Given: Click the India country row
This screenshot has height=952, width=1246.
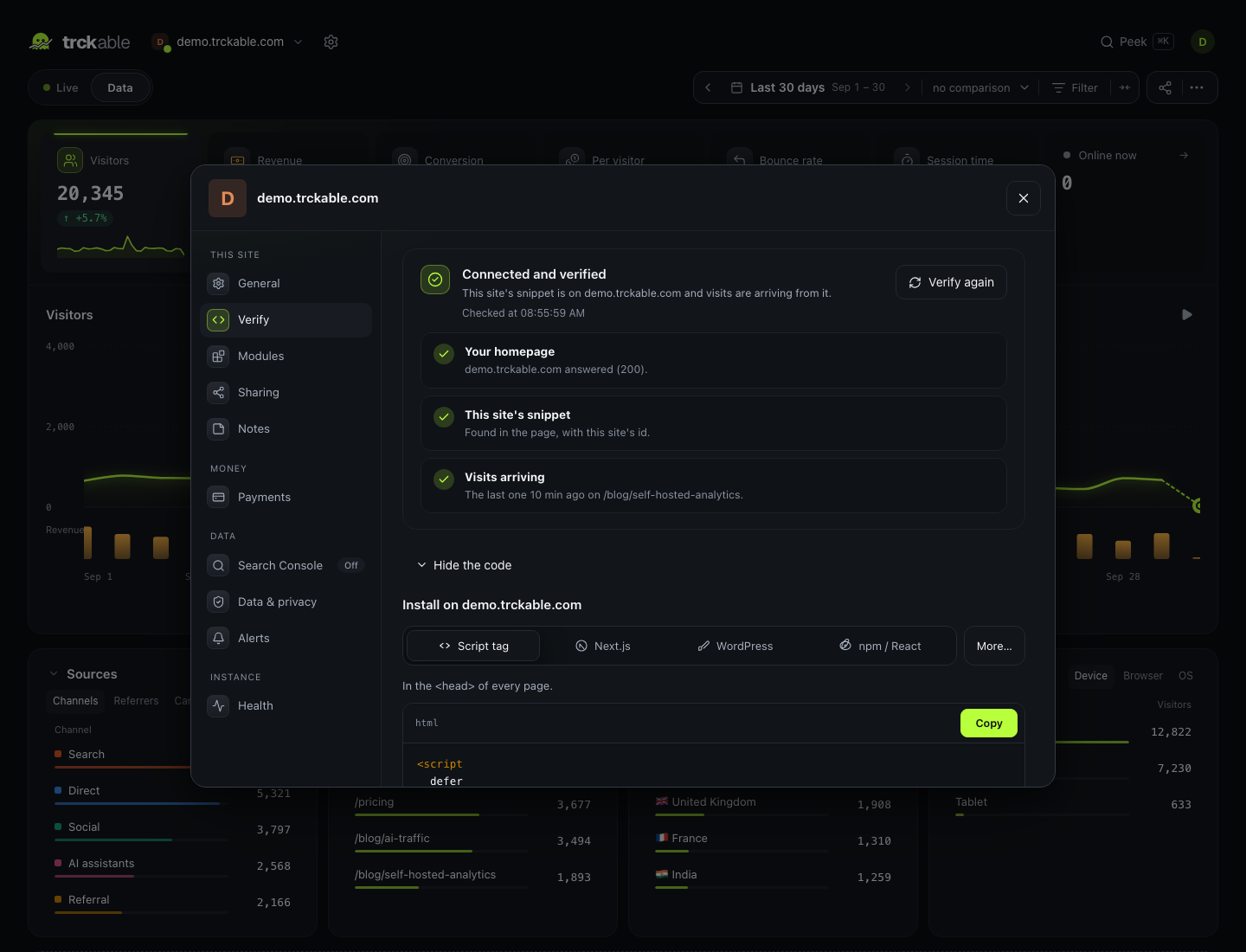Looking at the screenshot, I should tap(773, 877).
